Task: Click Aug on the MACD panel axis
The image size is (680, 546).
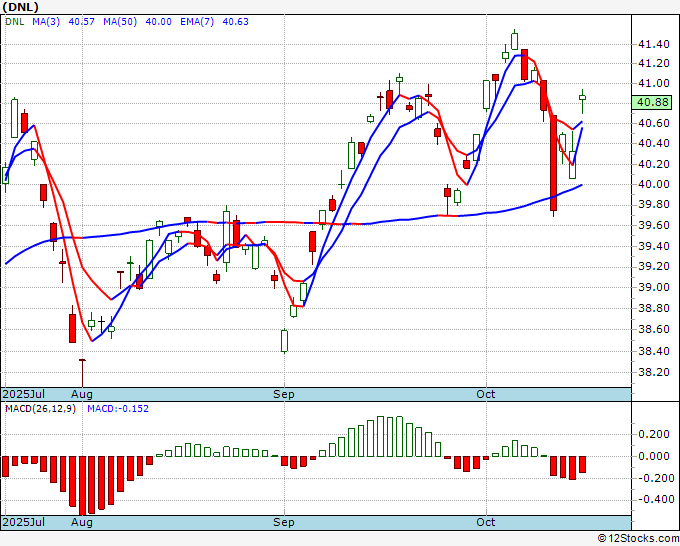Action: tap(82, 522)
